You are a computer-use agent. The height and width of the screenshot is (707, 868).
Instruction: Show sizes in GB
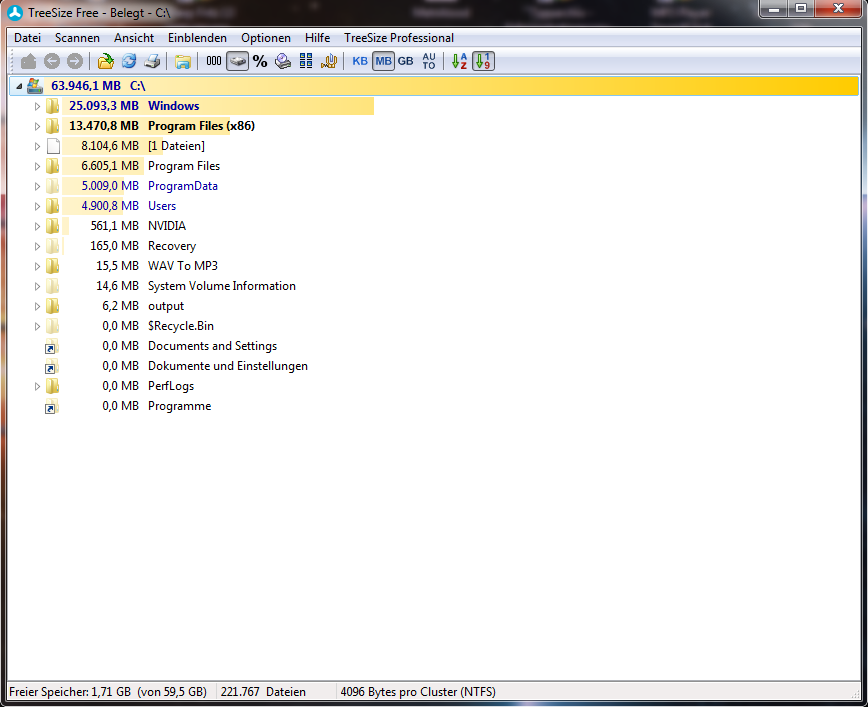(406, 61)
